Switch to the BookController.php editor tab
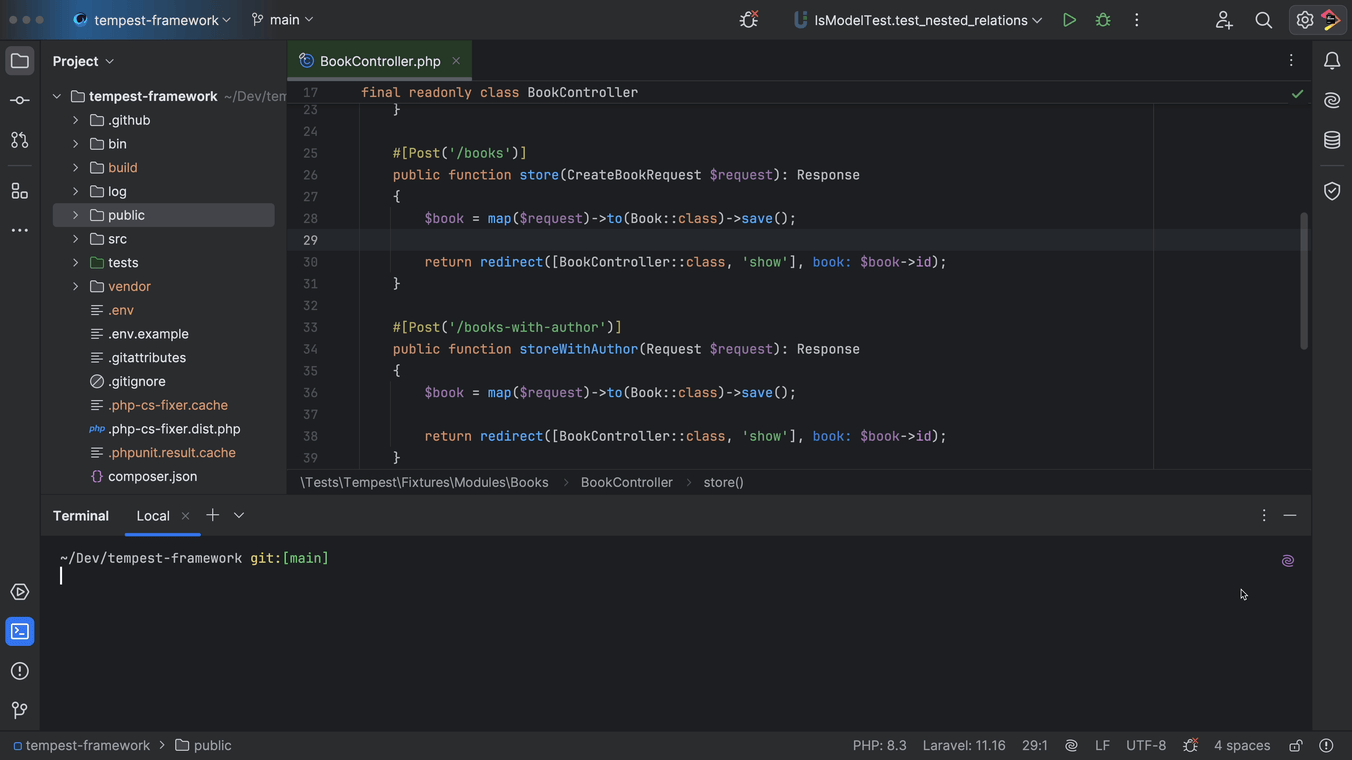The height and width of the screenshot is (760, 1352). pyautogui.click(x=379, y=61)
